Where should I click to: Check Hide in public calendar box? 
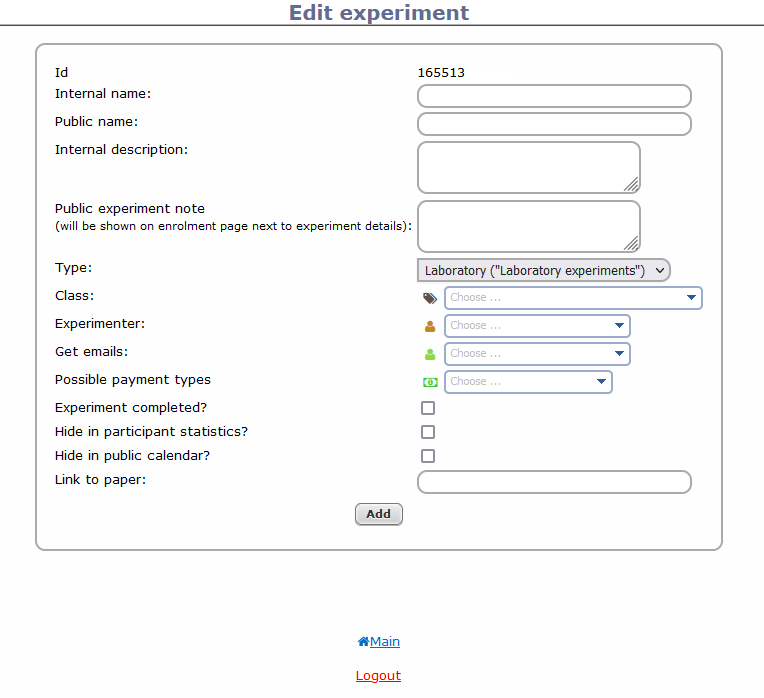pyautogui.click(x=428, y=456)
